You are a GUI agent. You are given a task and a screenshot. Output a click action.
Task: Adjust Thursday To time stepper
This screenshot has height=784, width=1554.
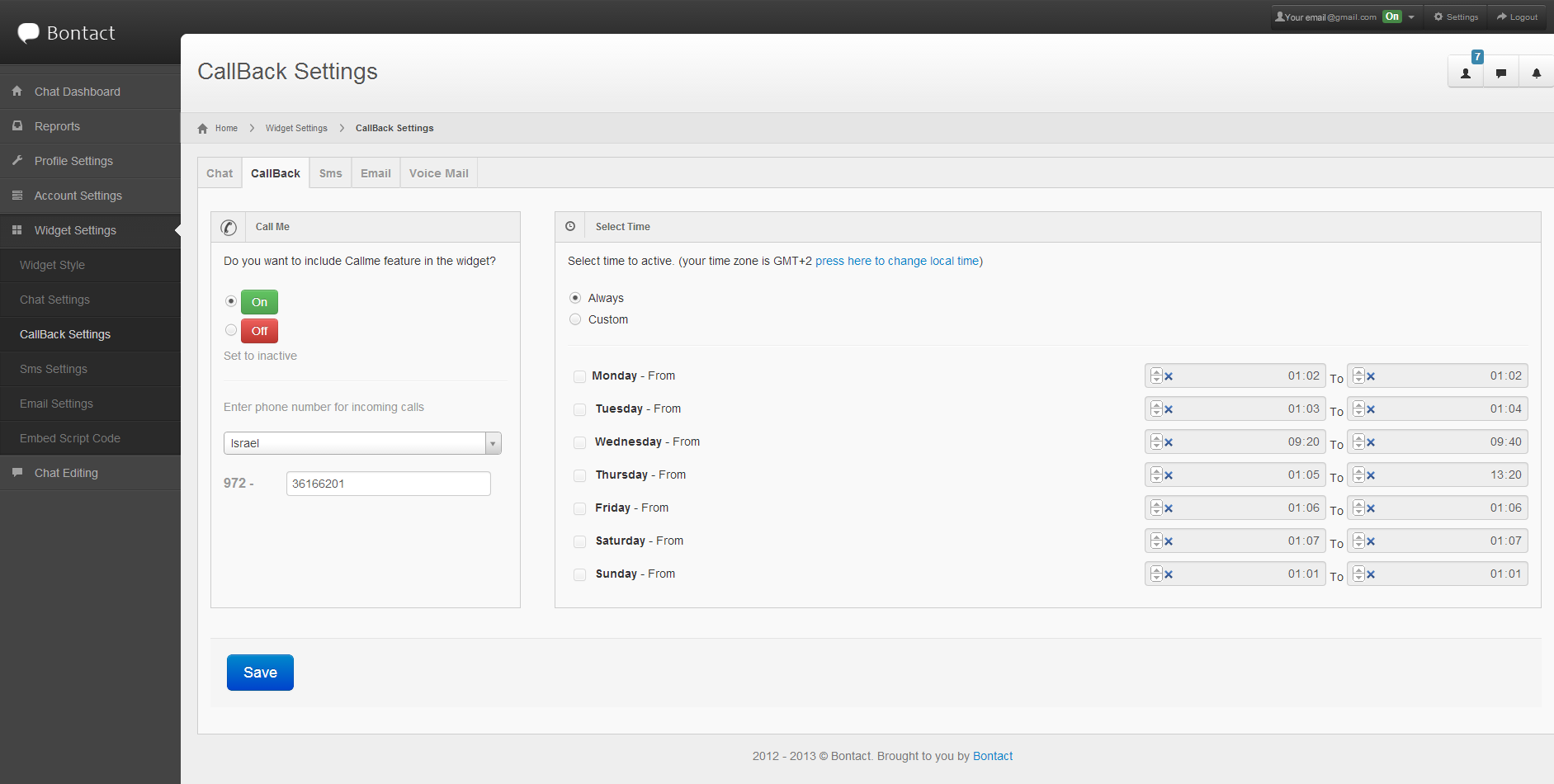1358,475
